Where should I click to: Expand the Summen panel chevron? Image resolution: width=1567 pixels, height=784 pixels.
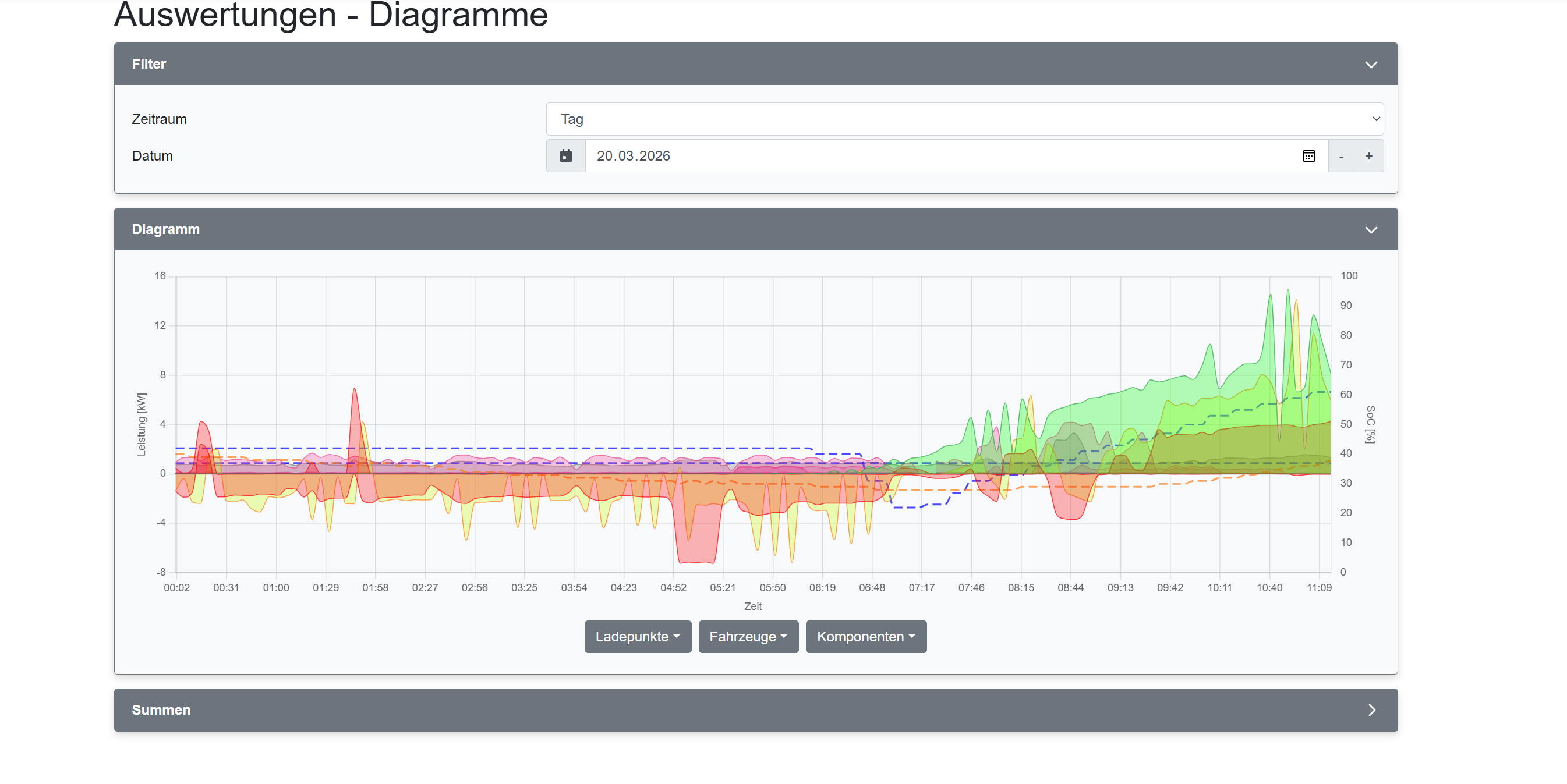[1371, 710]
